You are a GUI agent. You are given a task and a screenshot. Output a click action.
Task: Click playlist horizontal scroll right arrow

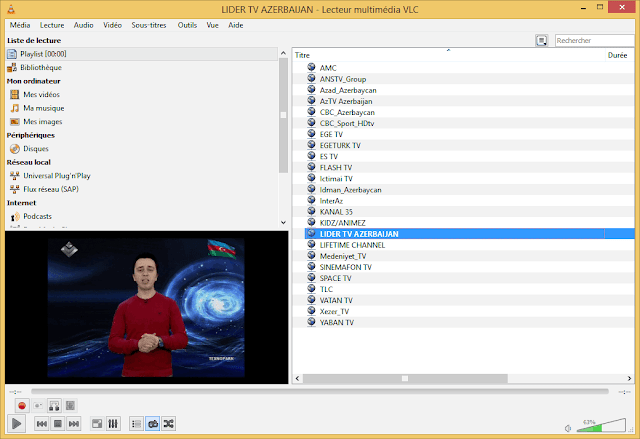point(630,379)
